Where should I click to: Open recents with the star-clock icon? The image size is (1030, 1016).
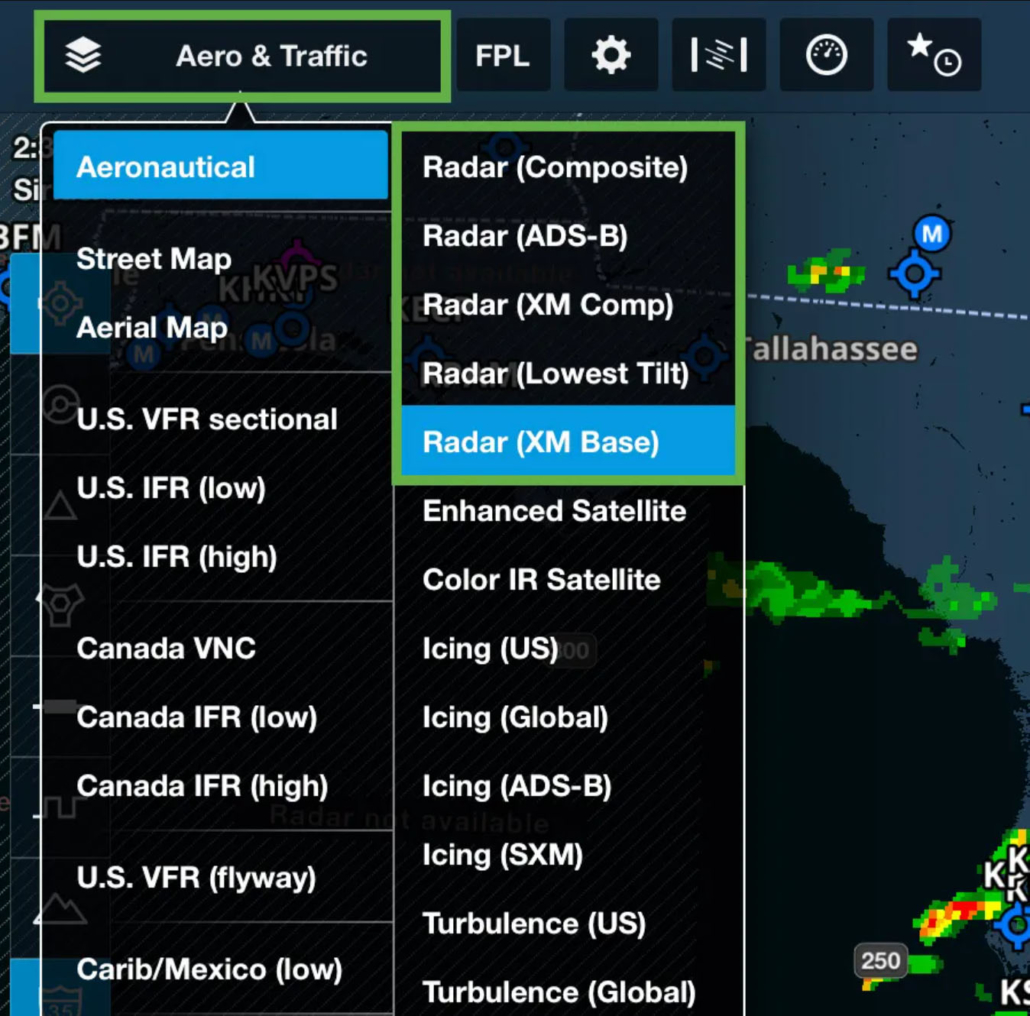(934, 55)
